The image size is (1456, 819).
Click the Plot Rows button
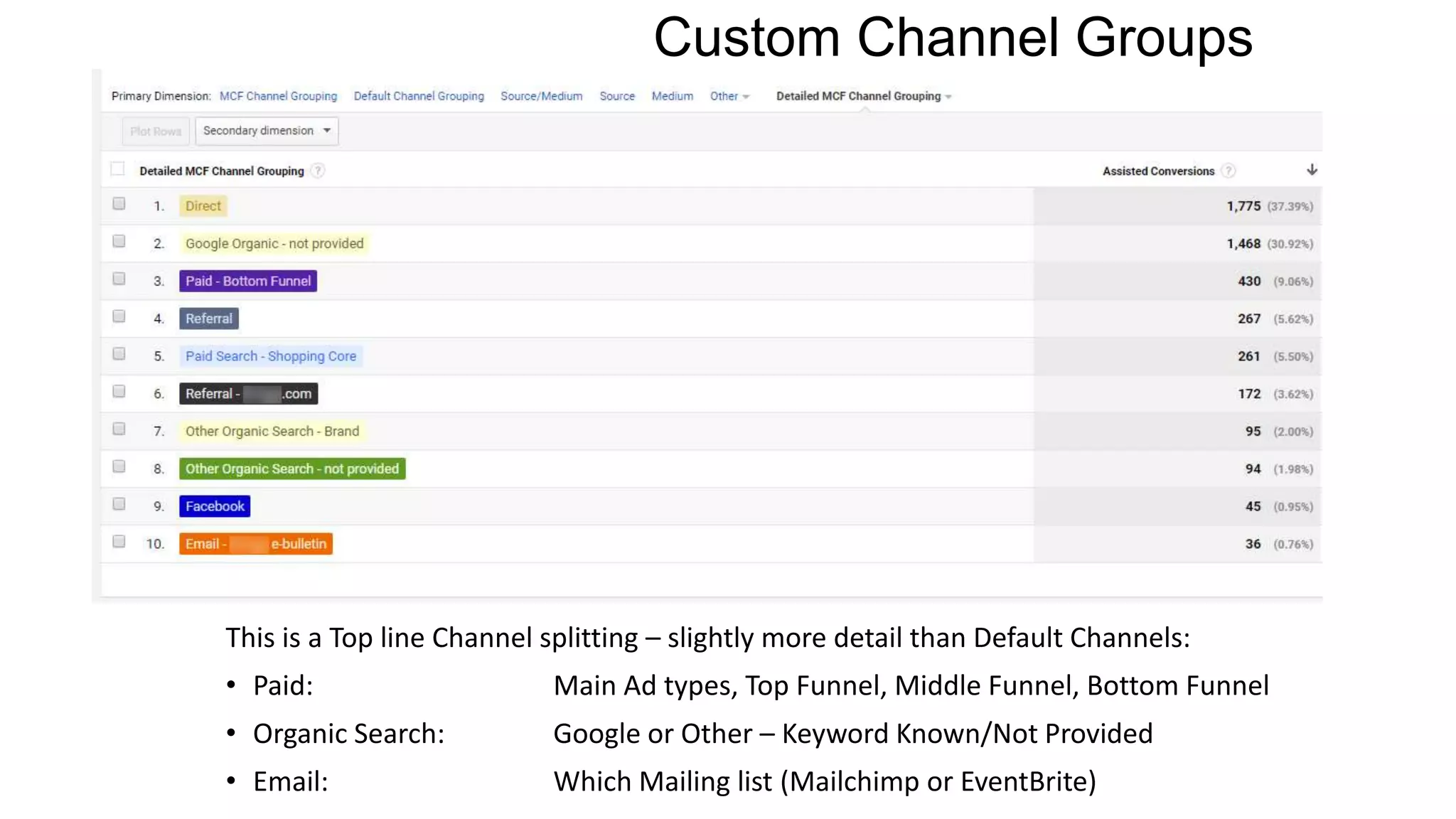point(156,132)
